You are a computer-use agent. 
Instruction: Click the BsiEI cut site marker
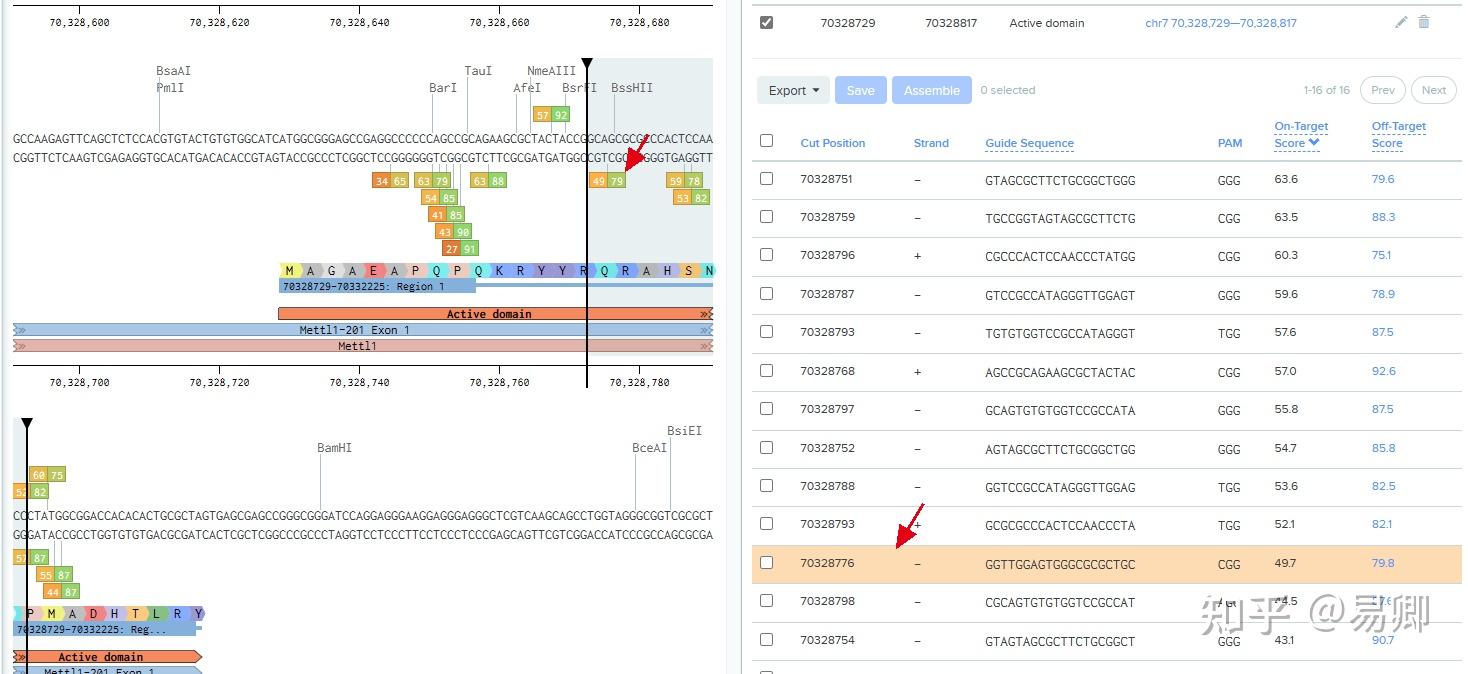coord(684,431)
